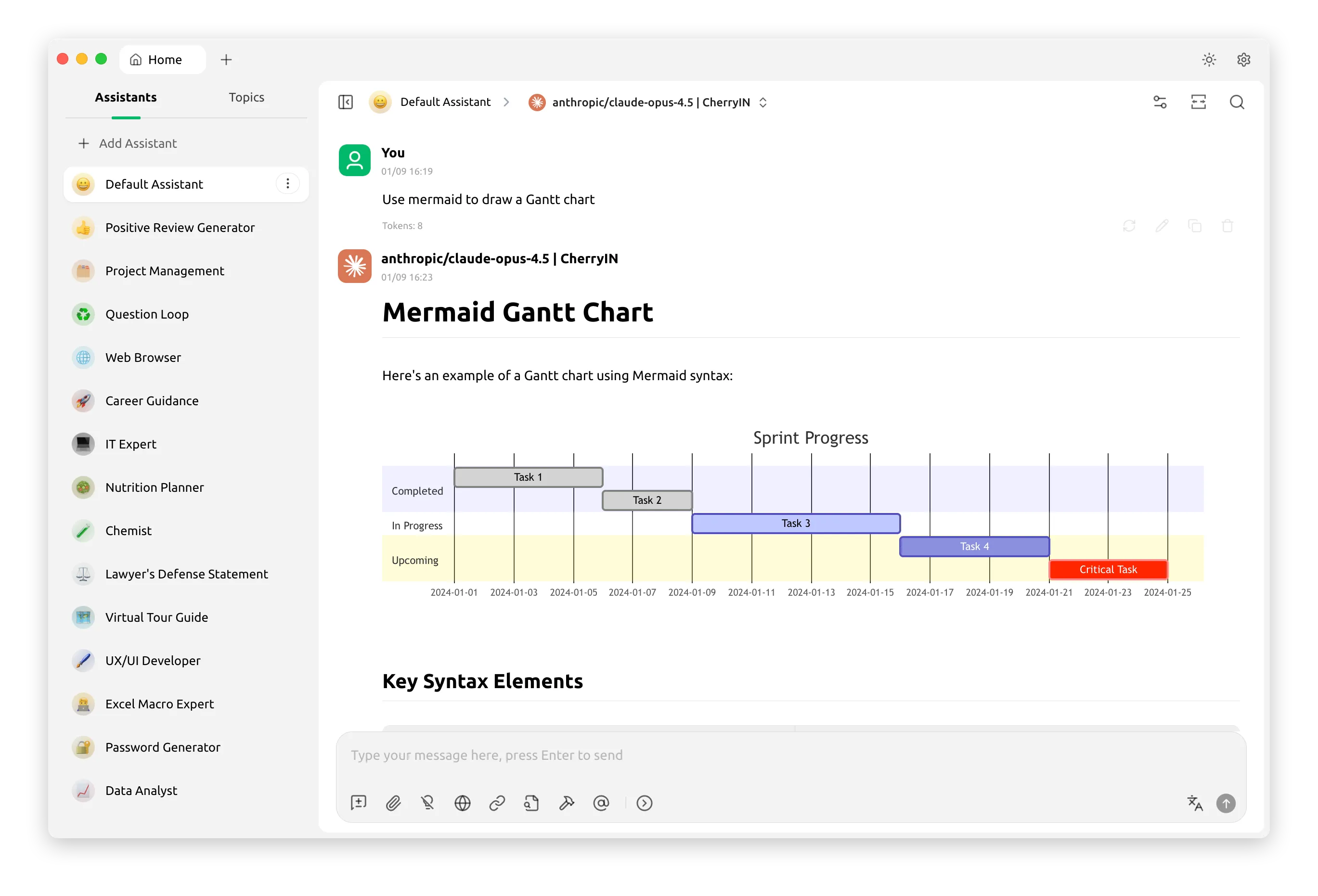Click the red Critical Task bar
Image resolution: width=1318 pixels, height=896 pixels.
1108,569
